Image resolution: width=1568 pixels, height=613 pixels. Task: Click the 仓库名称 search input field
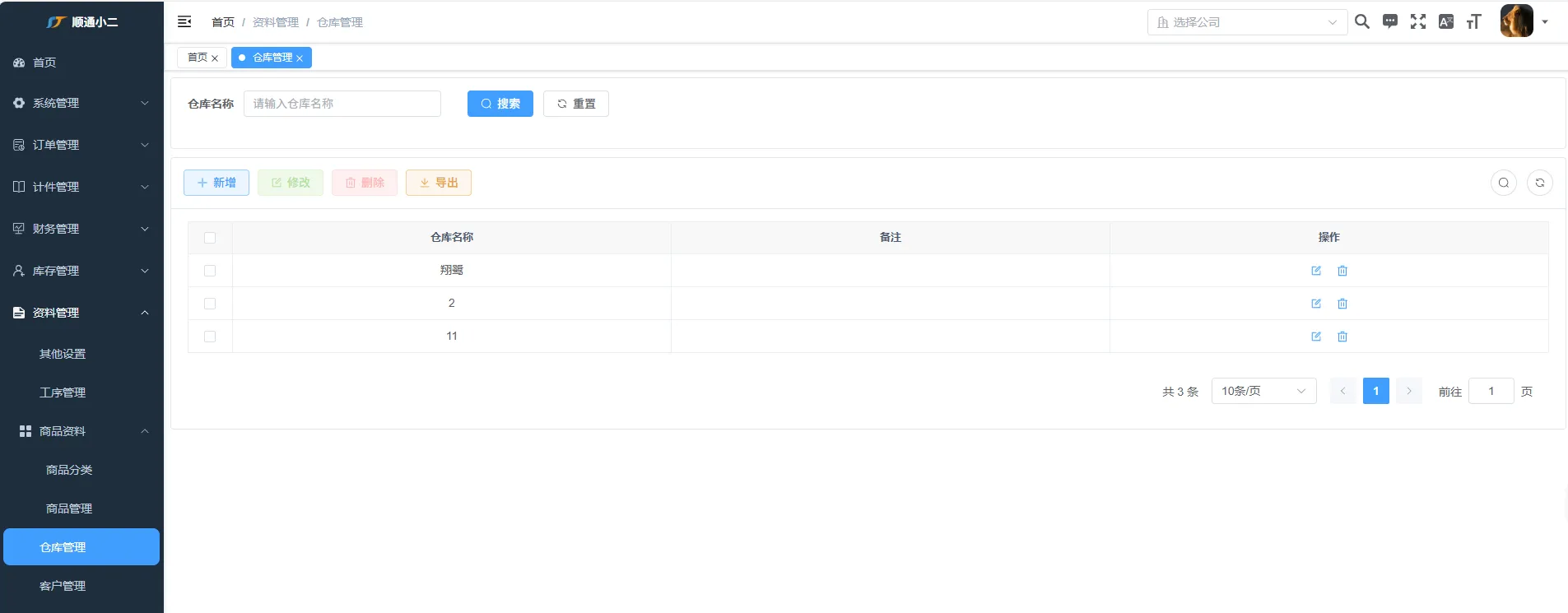pyautogui.click(x=342, y=104)
